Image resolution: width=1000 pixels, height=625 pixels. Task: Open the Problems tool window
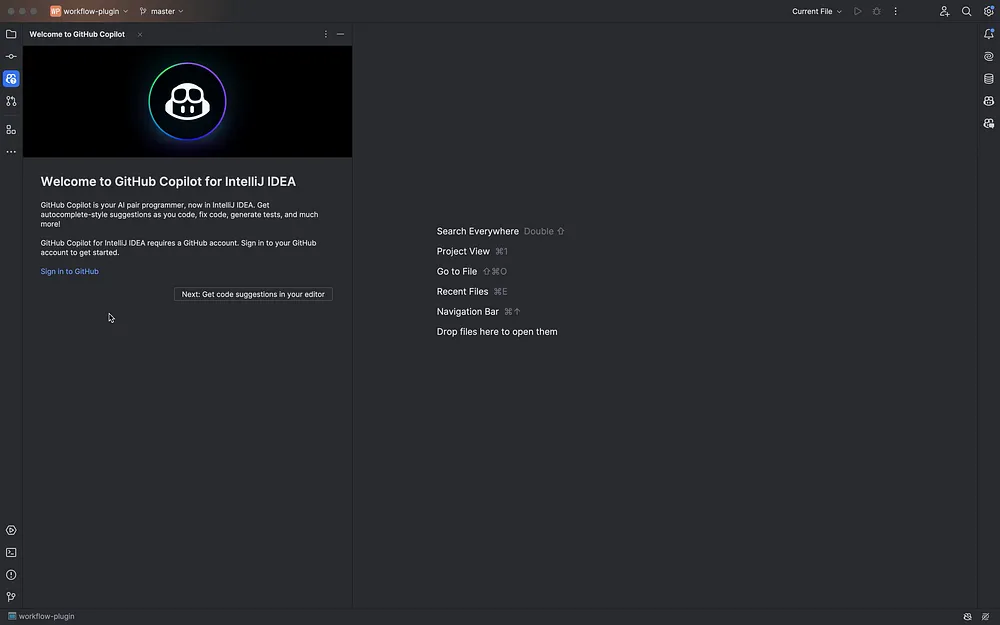click(11, 575)
